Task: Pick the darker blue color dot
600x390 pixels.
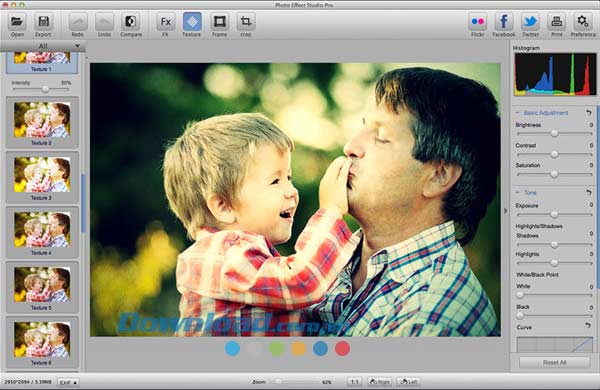Action: pyautogui.click(x=320, y=349)
